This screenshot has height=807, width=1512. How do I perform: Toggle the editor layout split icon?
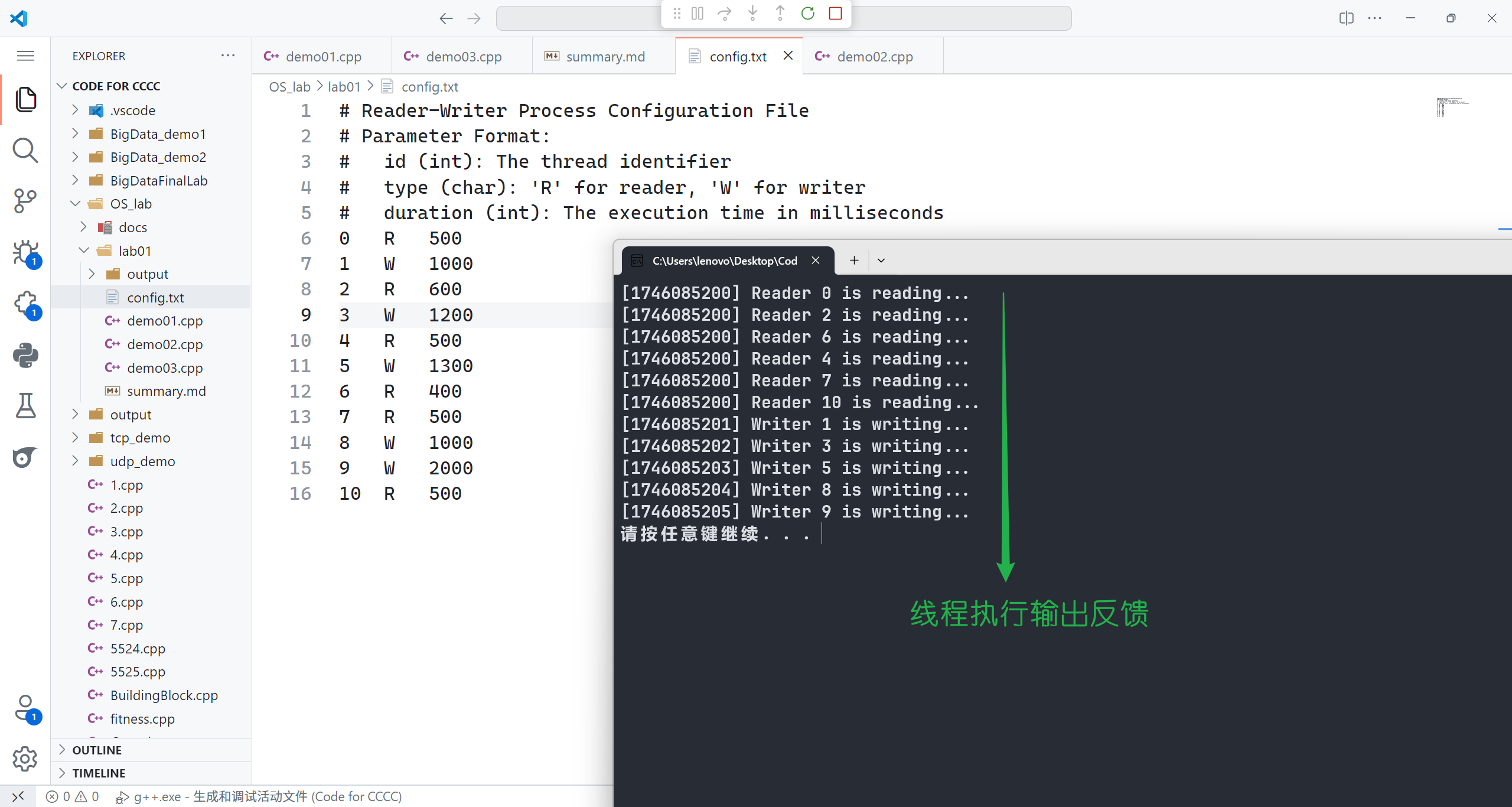1346,18
